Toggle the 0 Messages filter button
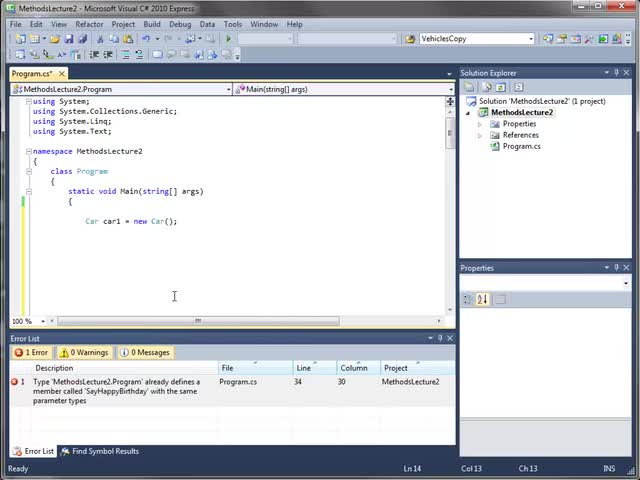 [x=145, y=352]
